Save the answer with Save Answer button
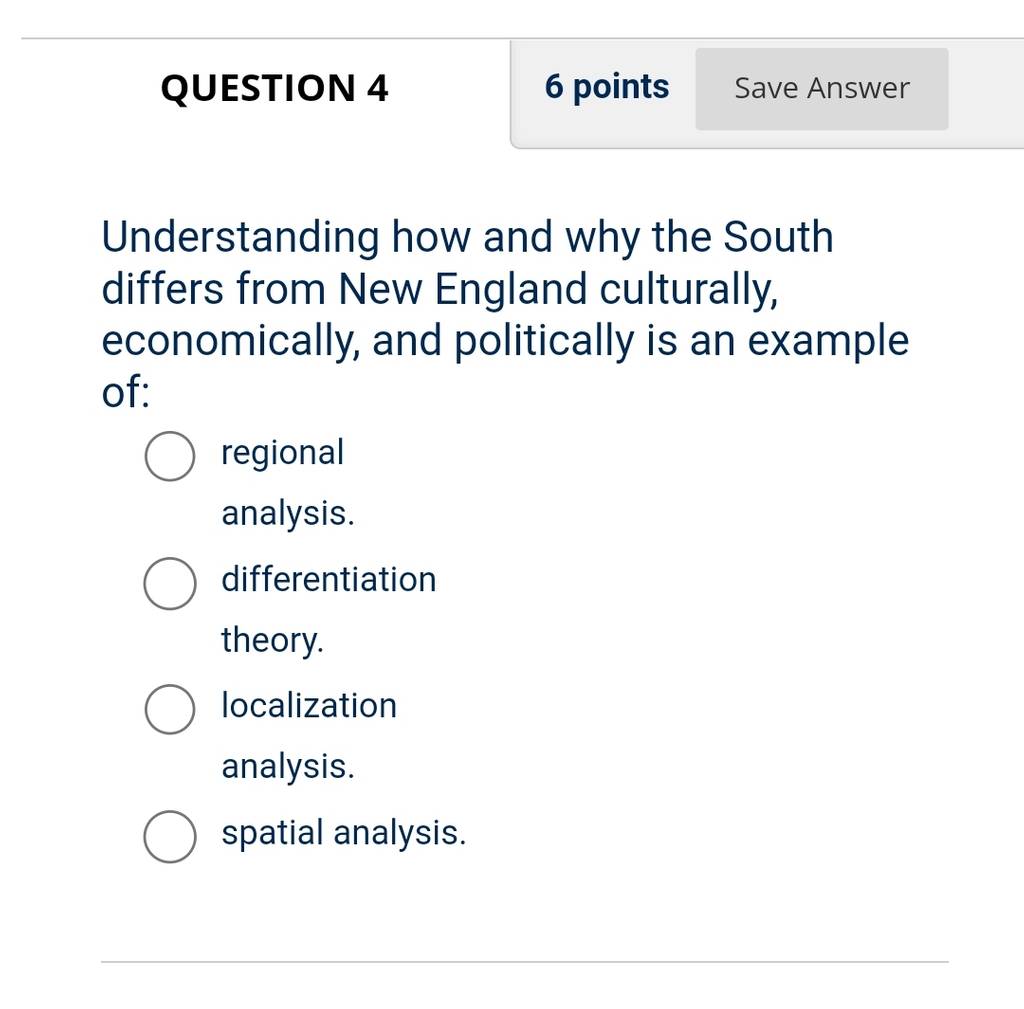1024x1009 pixels. tap(822, 89)
